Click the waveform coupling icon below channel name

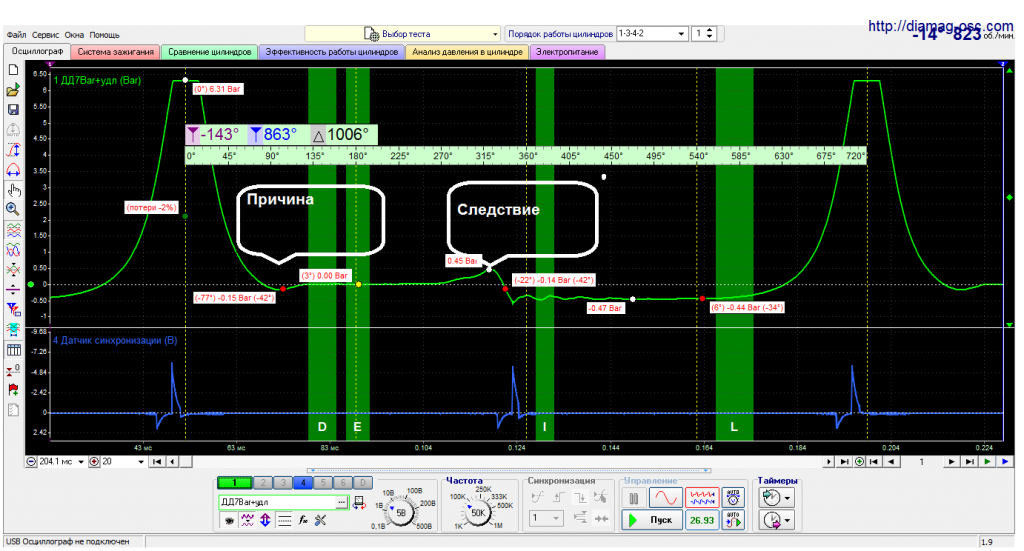tap(247, 520)
